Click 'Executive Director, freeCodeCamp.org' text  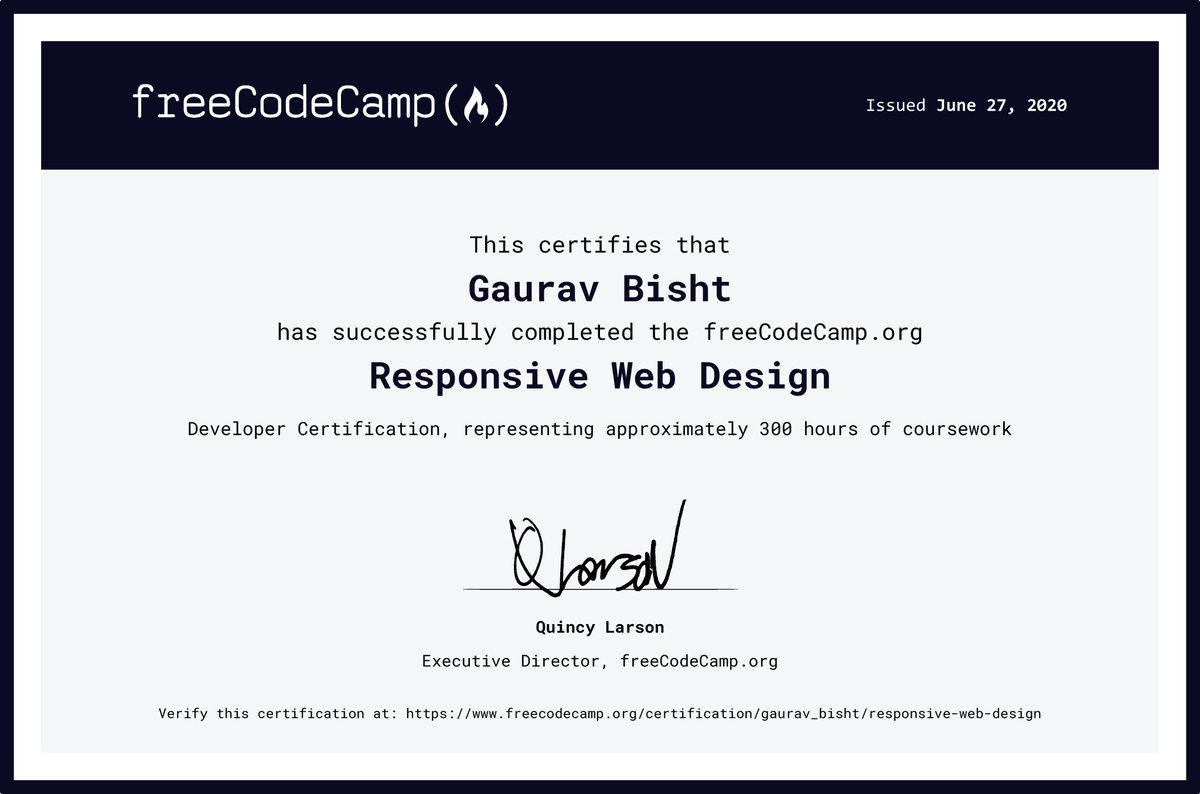coord(600,661)
